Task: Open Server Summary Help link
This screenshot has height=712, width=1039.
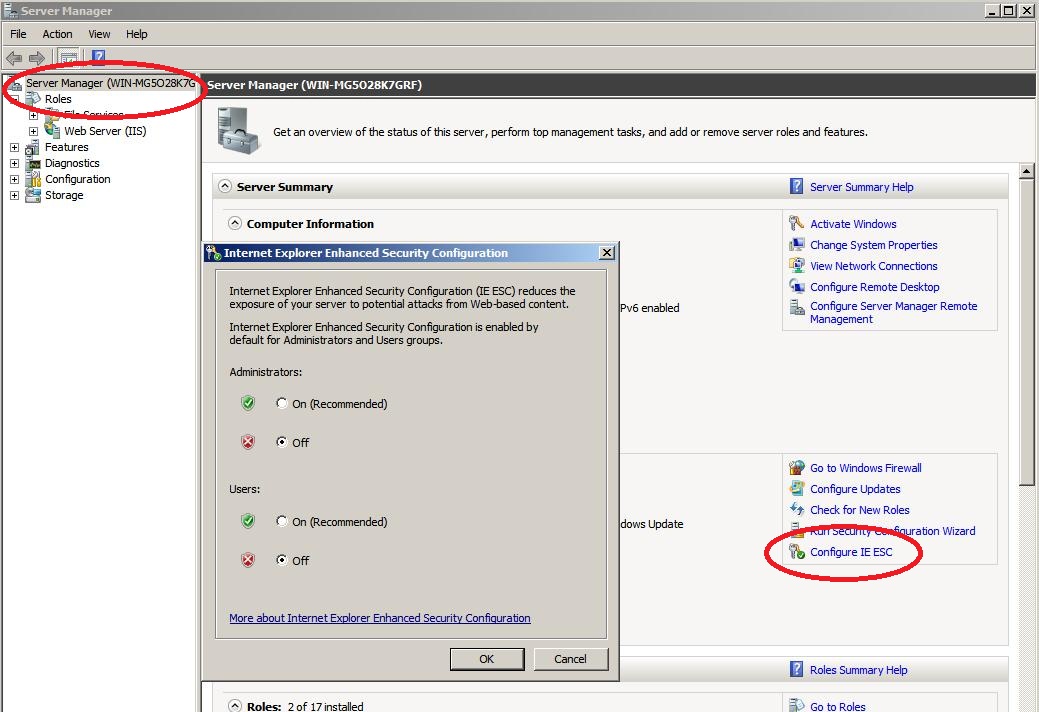Action: 861,187
